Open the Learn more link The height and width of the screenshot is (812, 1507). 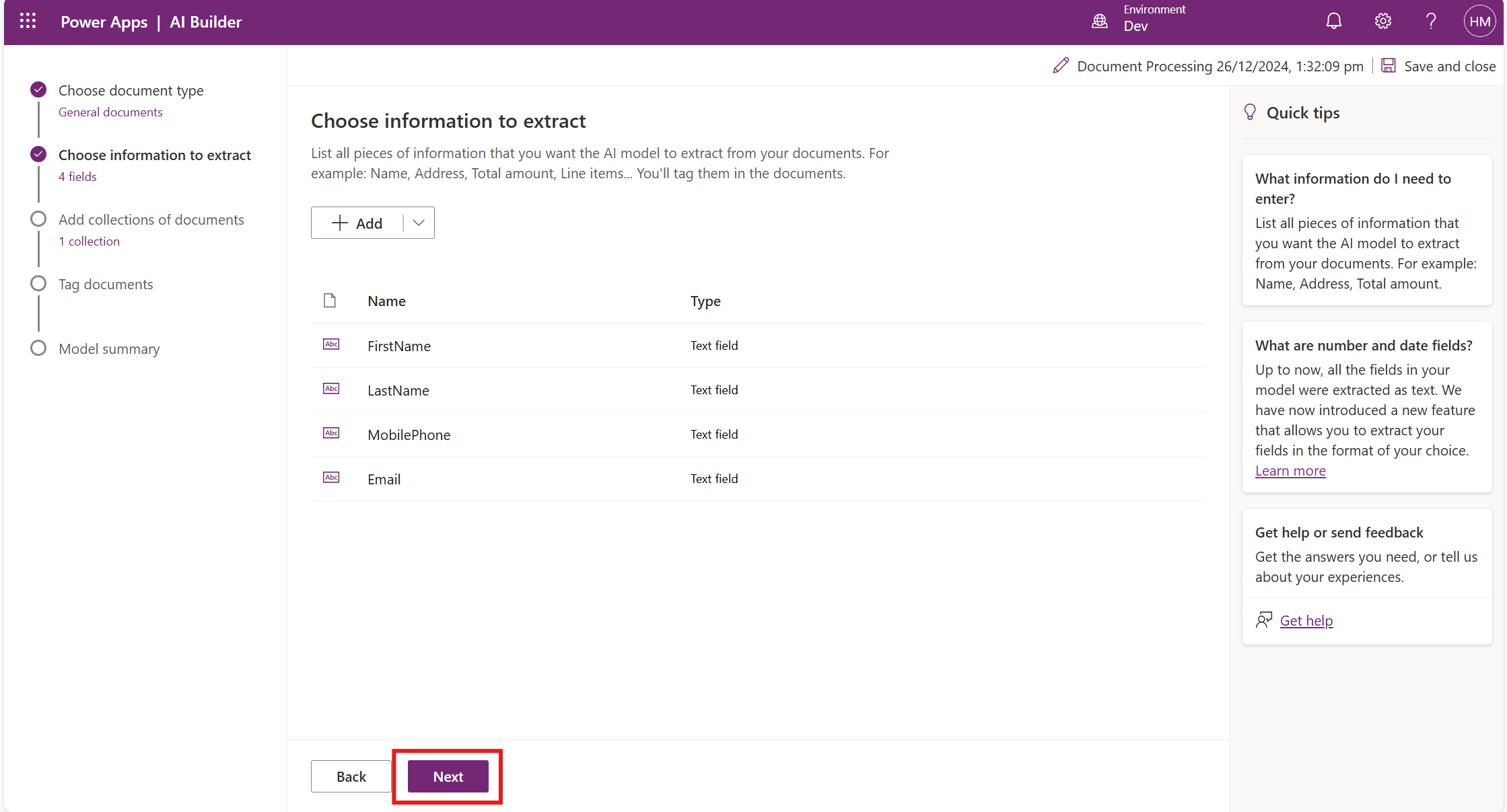click(1290, 471)
